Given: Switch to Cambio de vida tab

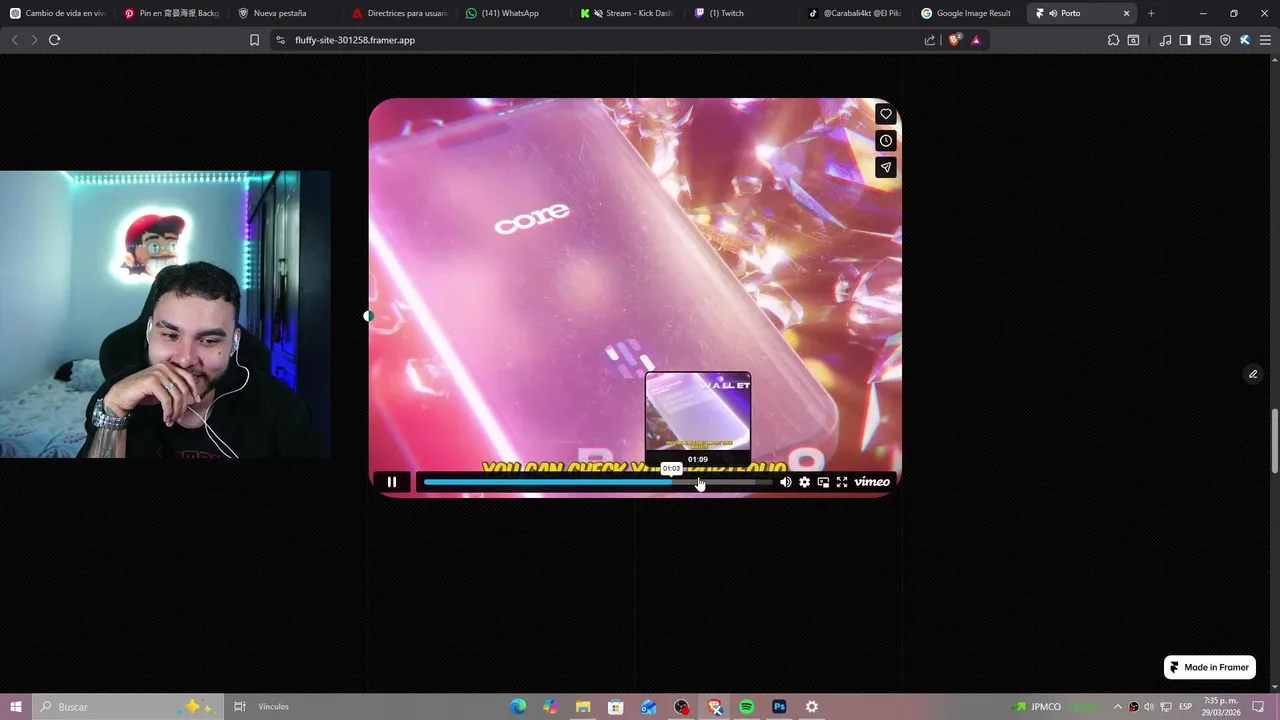Looking at the screenshot, I should 58,13.
